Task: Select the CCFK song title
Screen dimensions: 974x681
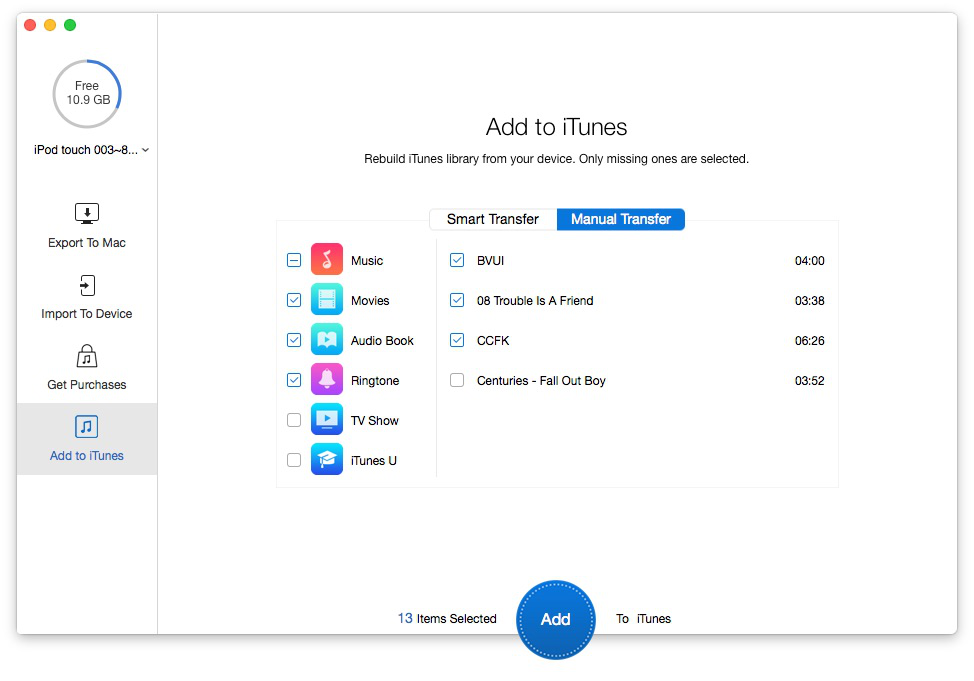Action: coord(493,340)
